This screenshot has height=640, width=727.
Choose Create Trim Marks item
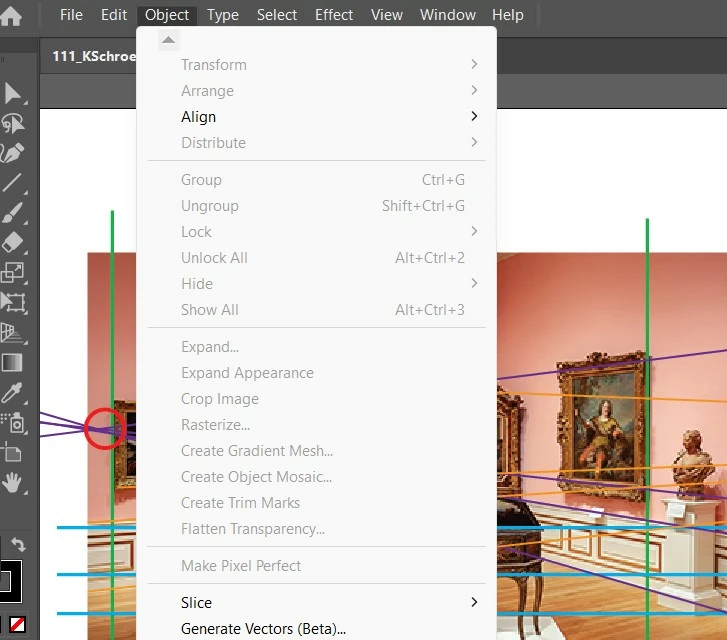(317, 502)
